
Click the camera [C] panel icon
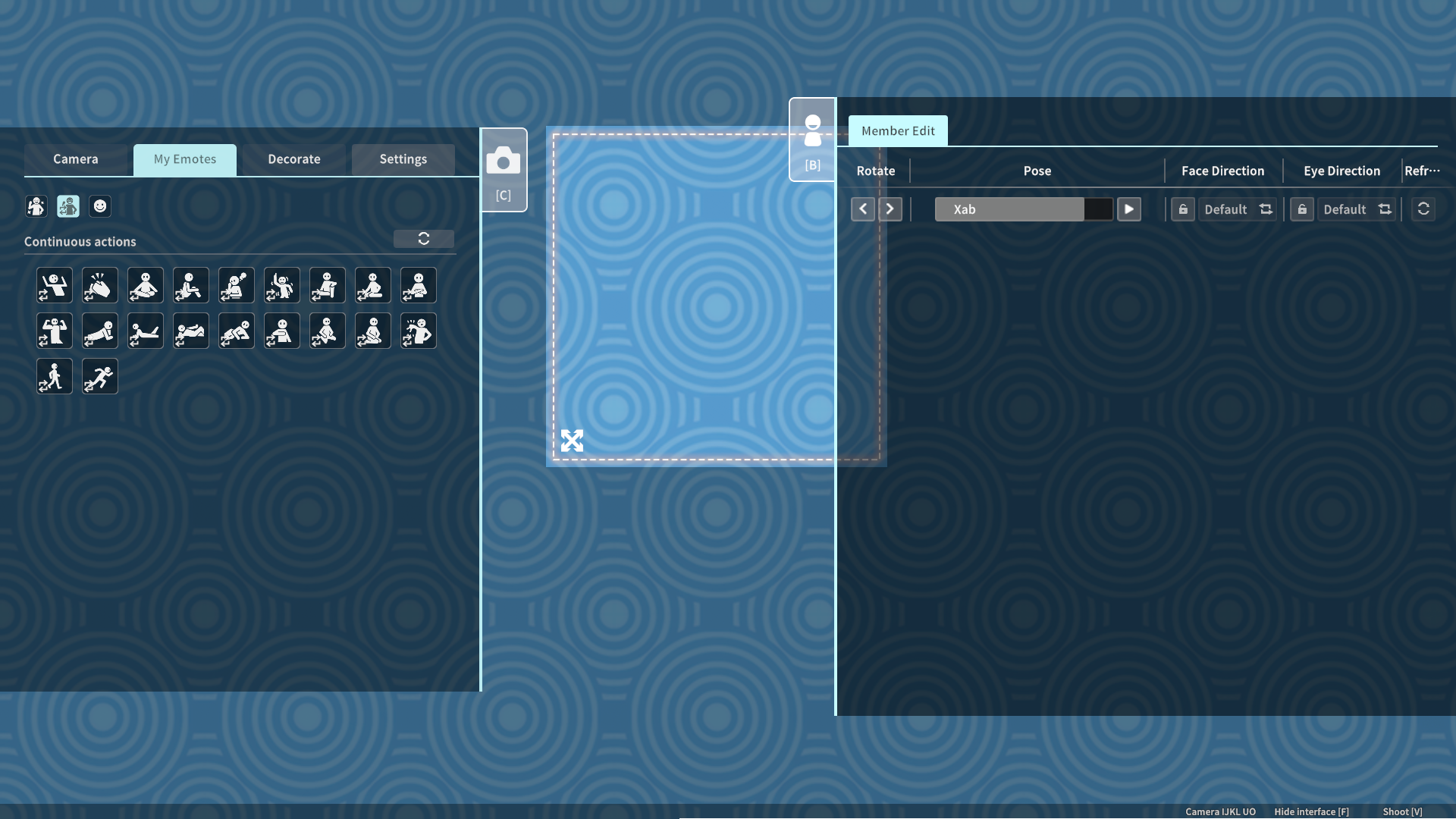pyautogui.click(x=504, y=170)
